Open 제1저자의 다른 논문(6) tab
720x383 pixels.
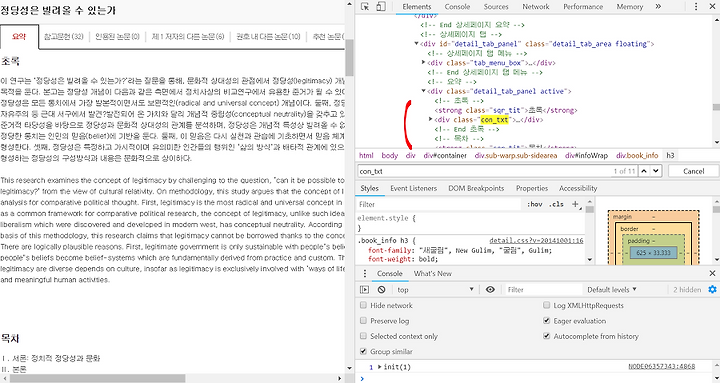coord(188,36)
